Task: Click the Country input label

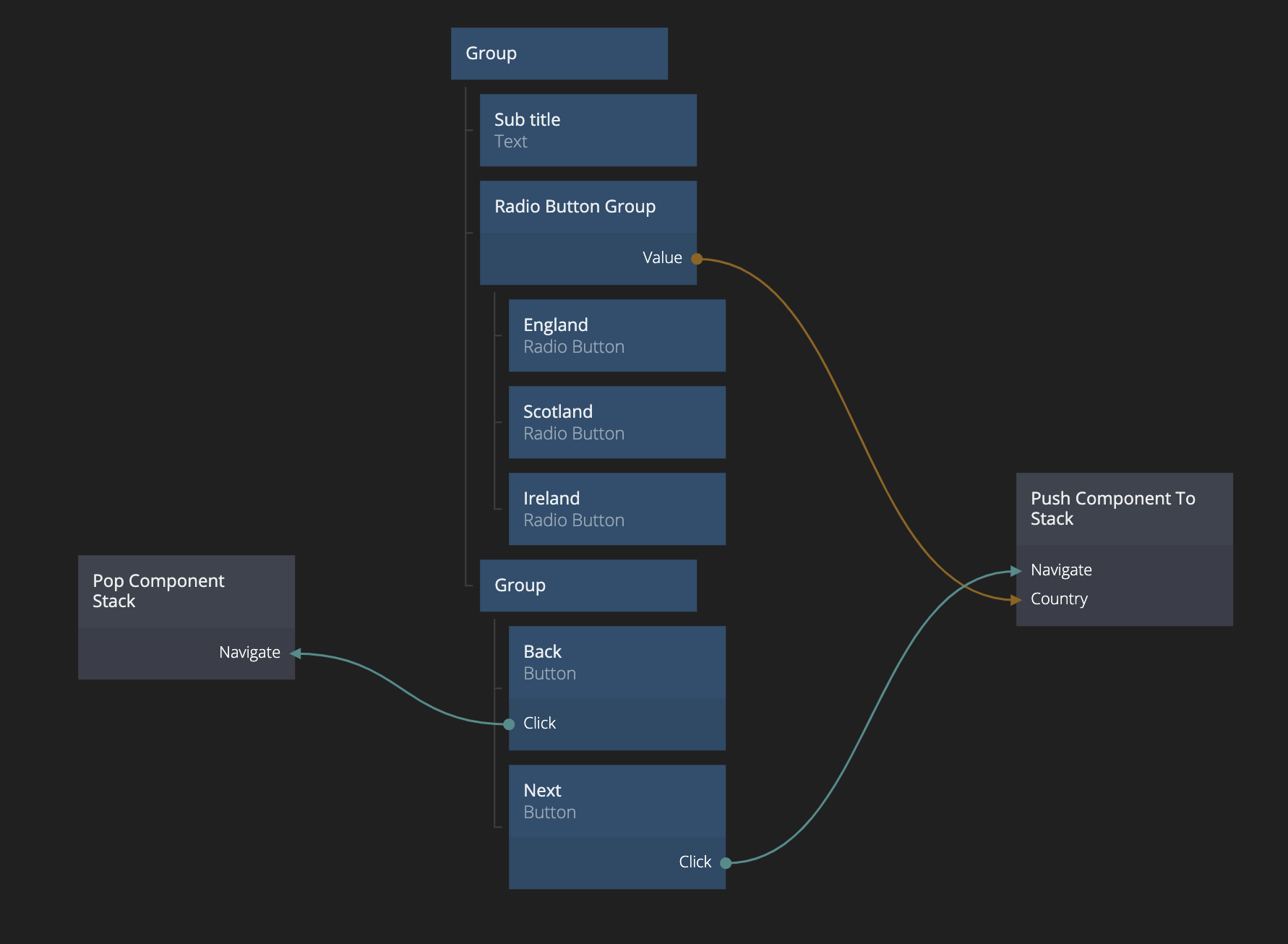Action: click(x=1059, y=599)
